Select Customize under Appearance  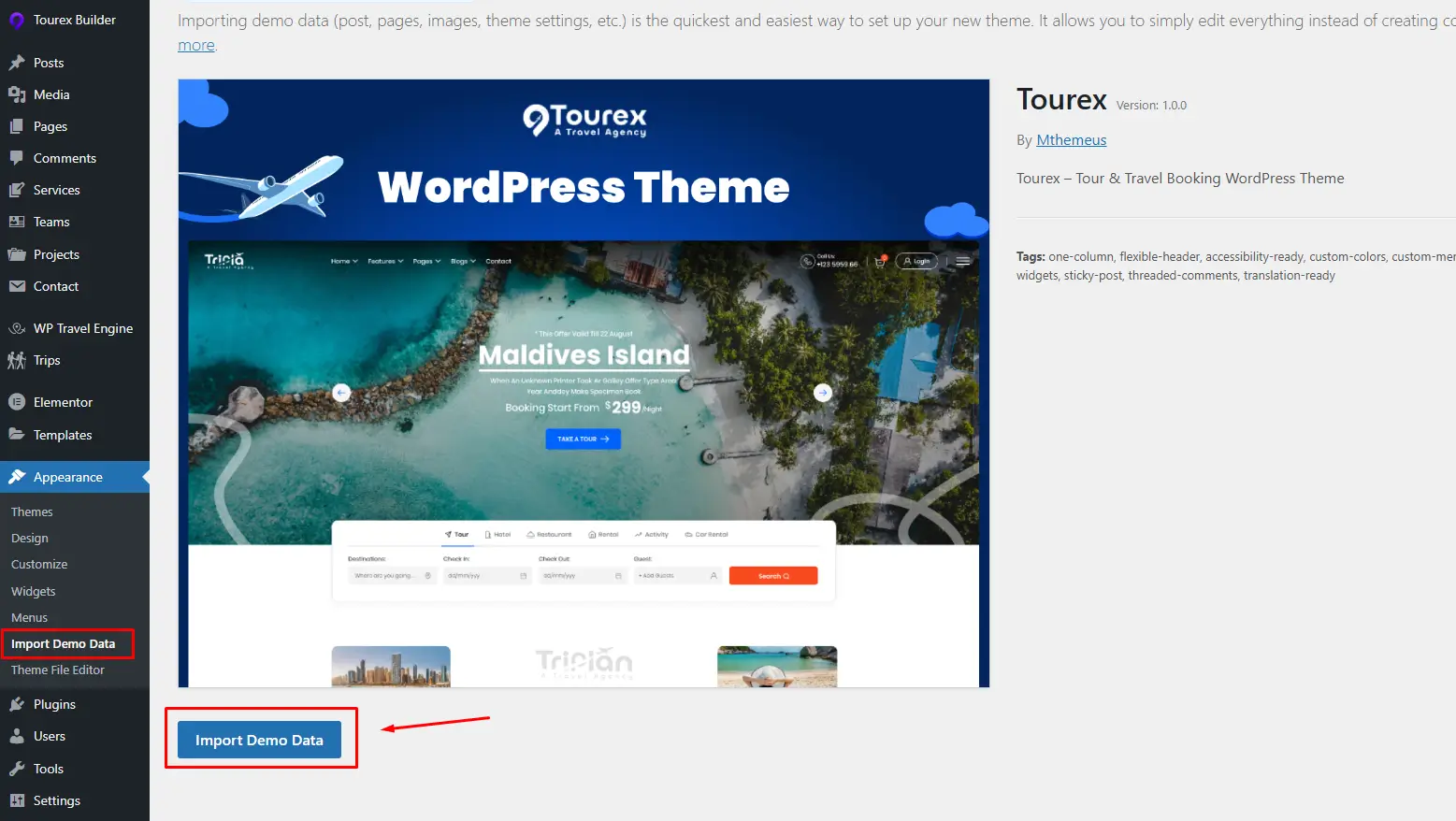tap(39, 564)
